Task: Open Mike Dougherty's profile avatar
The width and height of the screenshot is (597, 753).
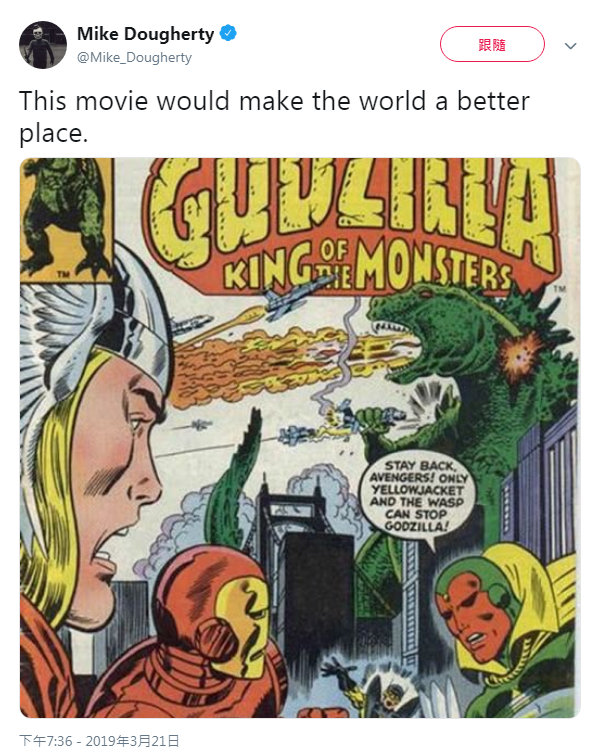Action: click(x=43, y=45)
